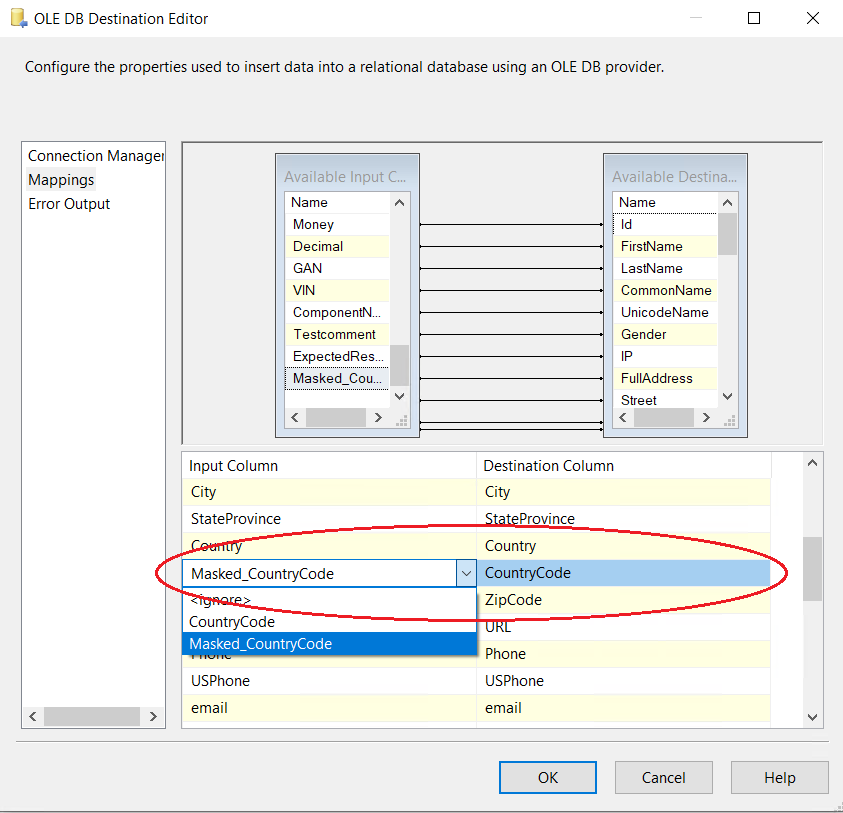This screenshot has width=843, height=813.
Task: Click Cancel to discard changes
Action: coord(663,778)
